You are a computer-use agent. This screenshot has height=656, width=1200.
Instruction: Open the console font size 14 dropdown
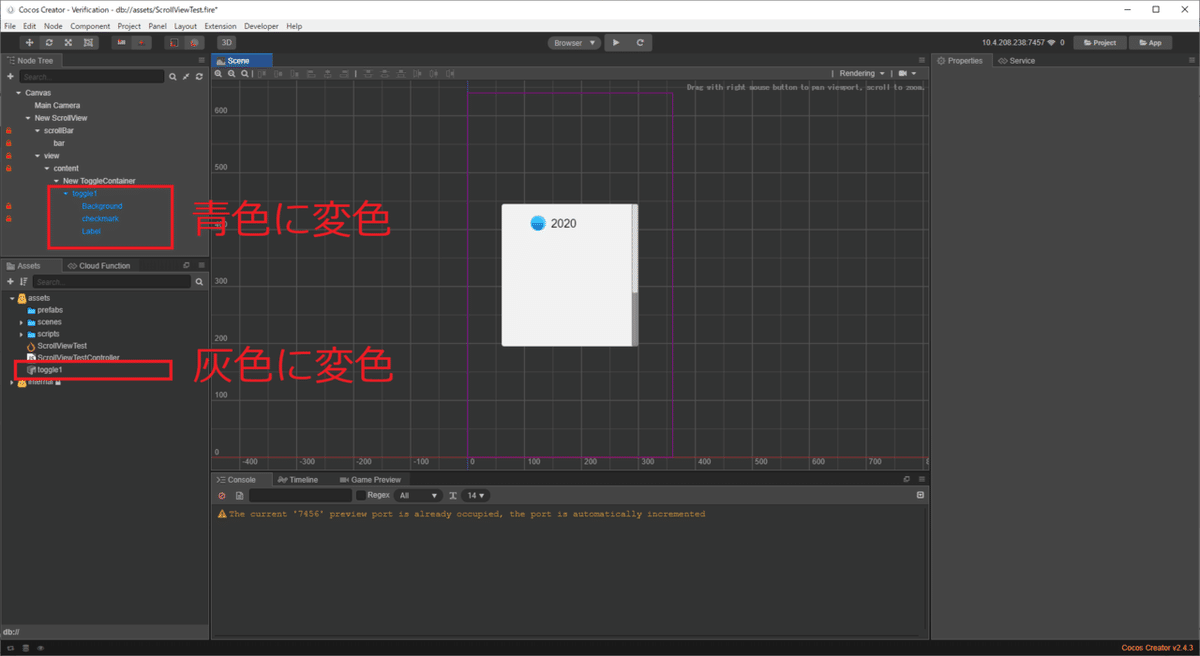(x=476, y=495)
